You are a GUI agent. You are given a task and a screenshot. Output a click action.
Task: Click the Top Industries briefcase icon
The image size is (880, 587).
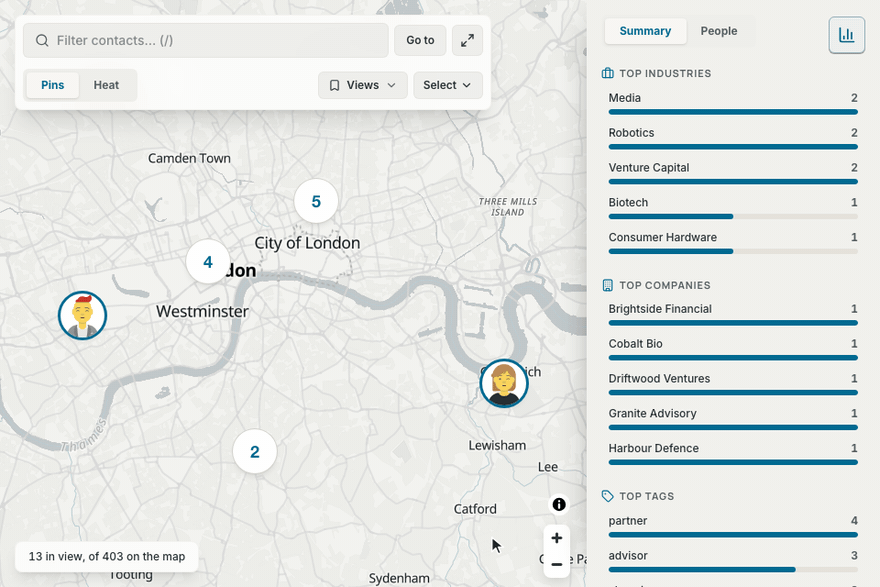[x=607, y=73]
